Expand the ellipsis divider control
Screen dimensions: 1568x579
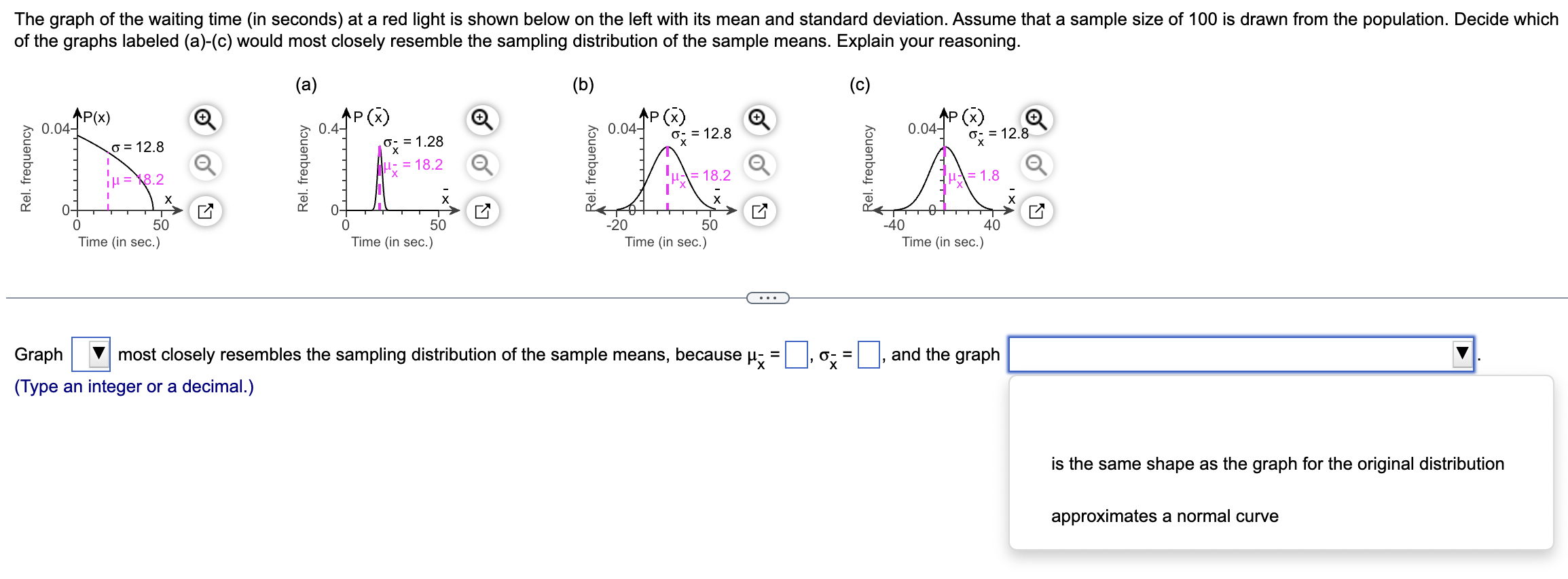(767, 297)
